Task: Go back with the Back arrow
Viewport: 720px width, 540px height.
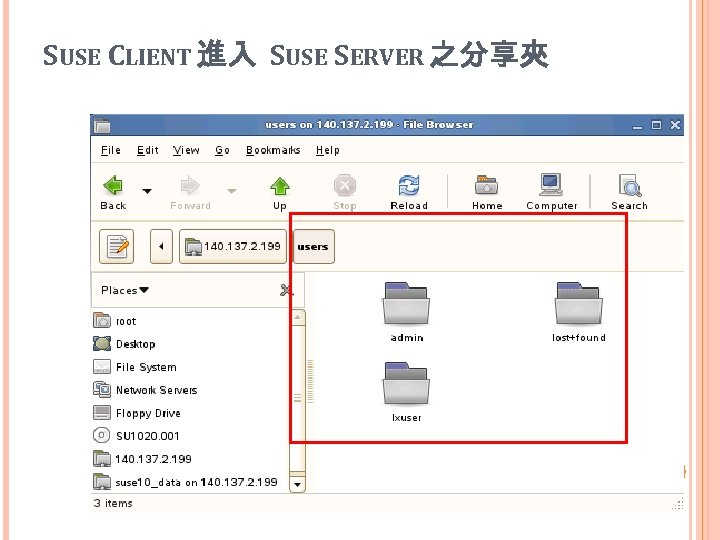Action: (x=113, y=192)
